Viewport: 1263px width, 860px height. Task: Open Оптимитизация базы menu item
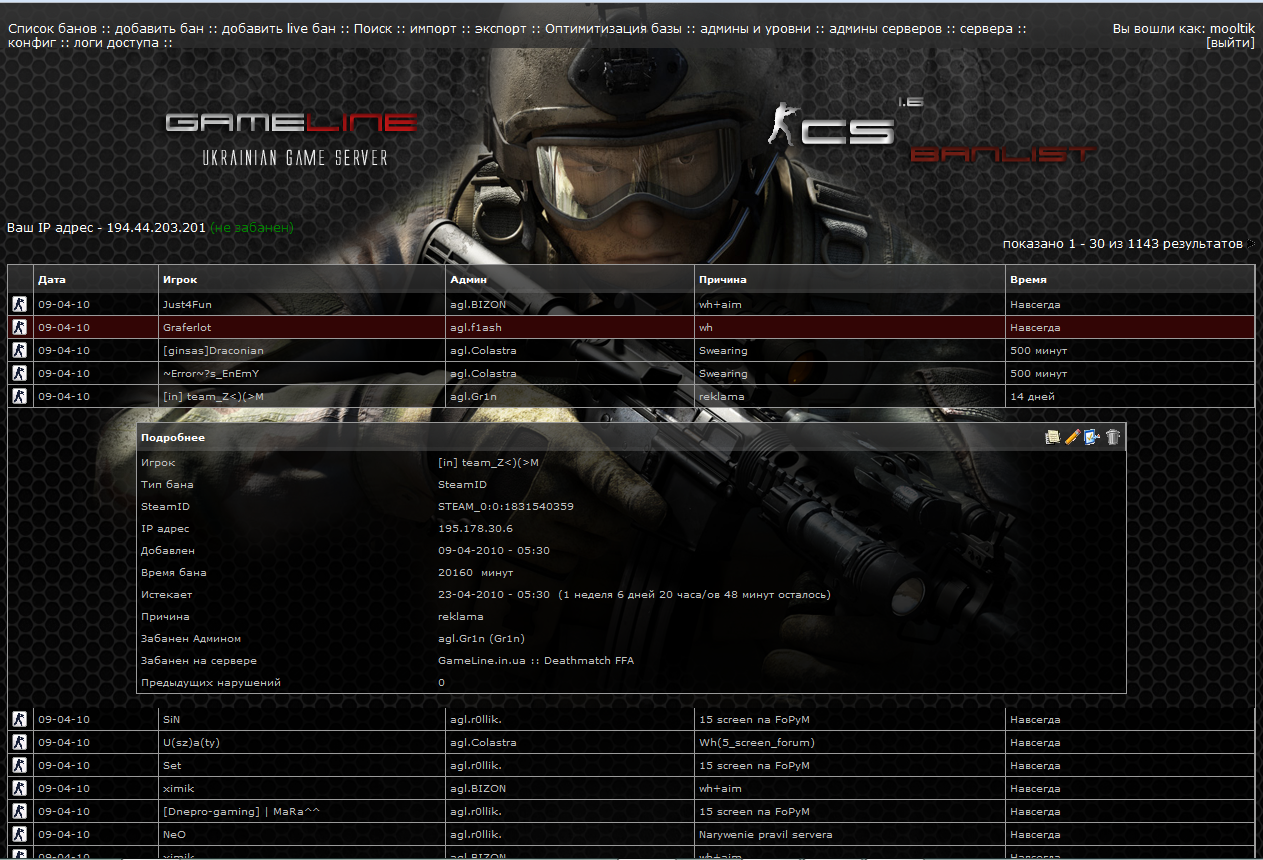(x=614, y=29)
